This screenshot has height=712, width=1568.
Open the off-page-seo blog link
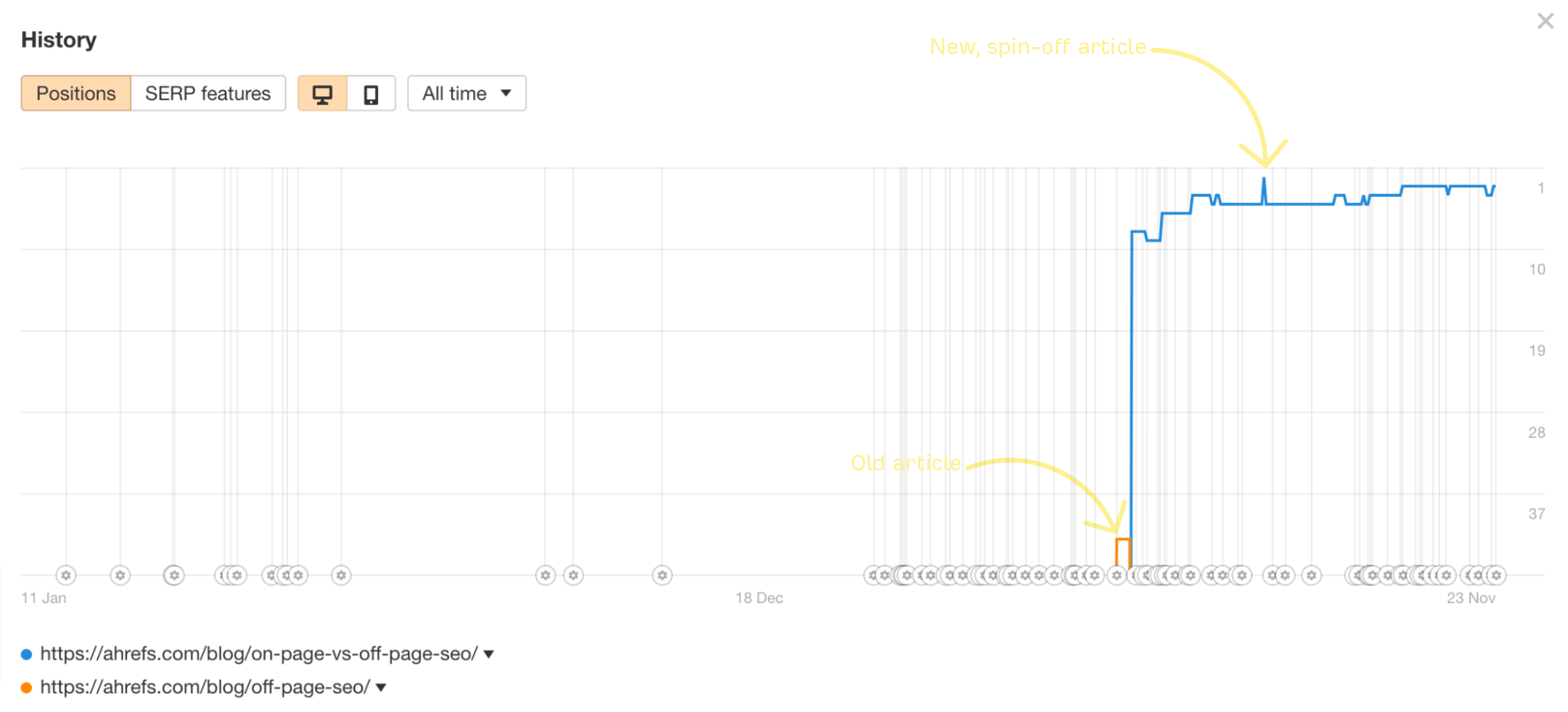(x=205, y=688)
